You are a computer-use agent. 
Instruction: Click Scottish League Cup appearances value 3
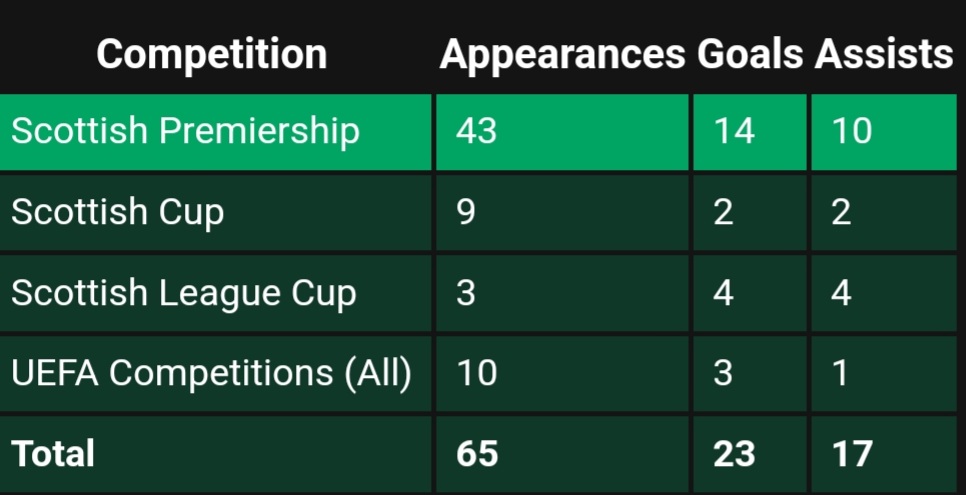pos(466,293)
